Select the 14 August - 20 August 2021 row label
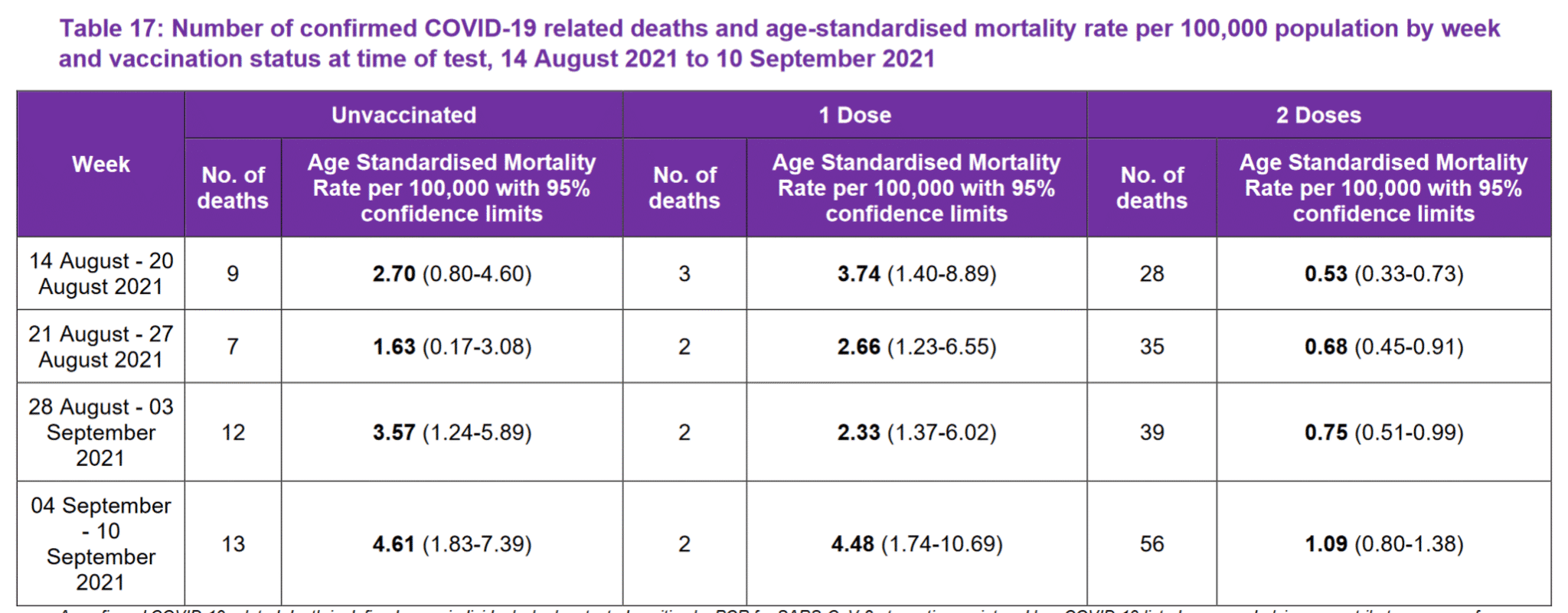1568x613 pixels. 100,273
